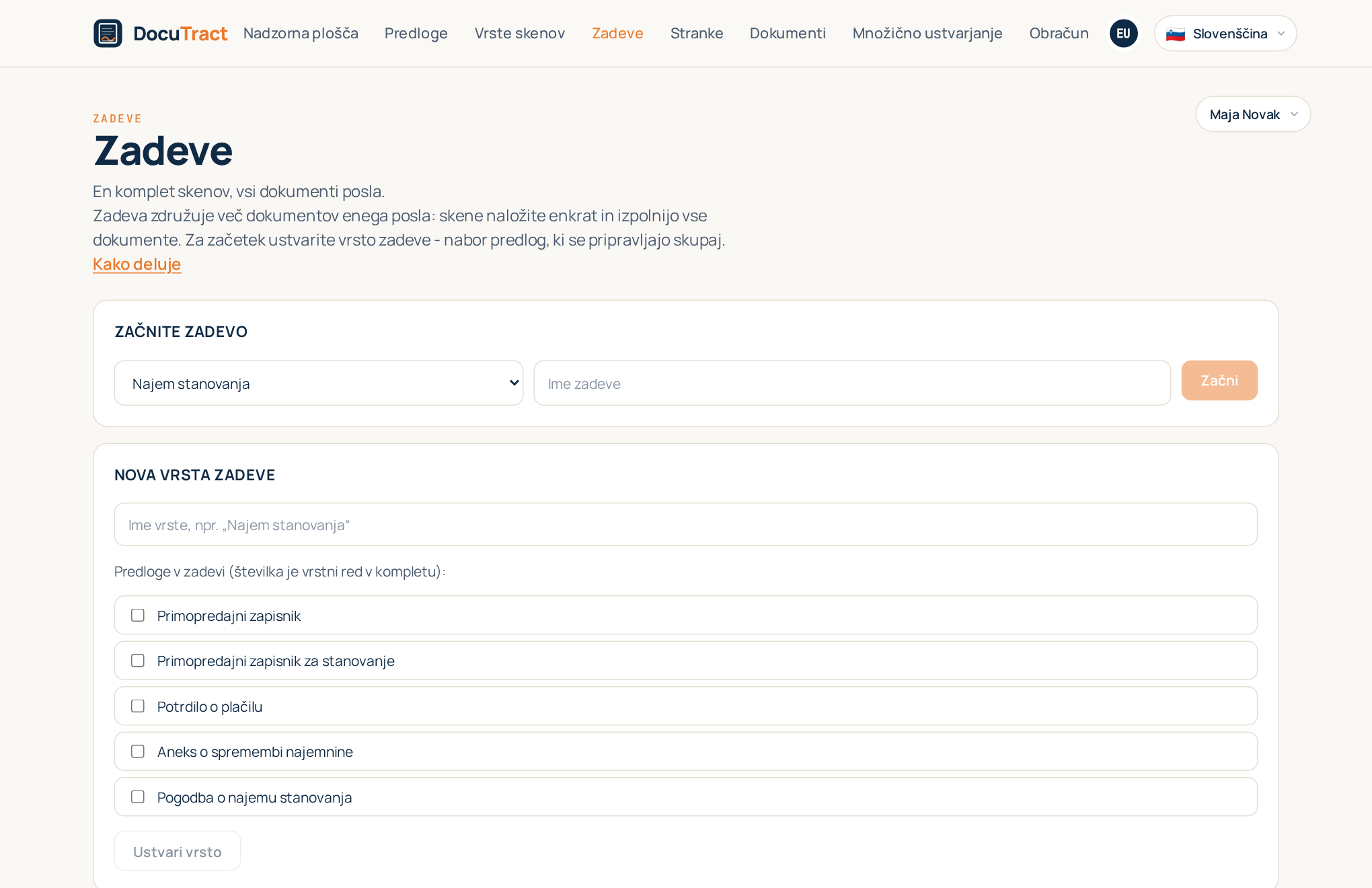Focus the Ime zadeve input field

851,383
